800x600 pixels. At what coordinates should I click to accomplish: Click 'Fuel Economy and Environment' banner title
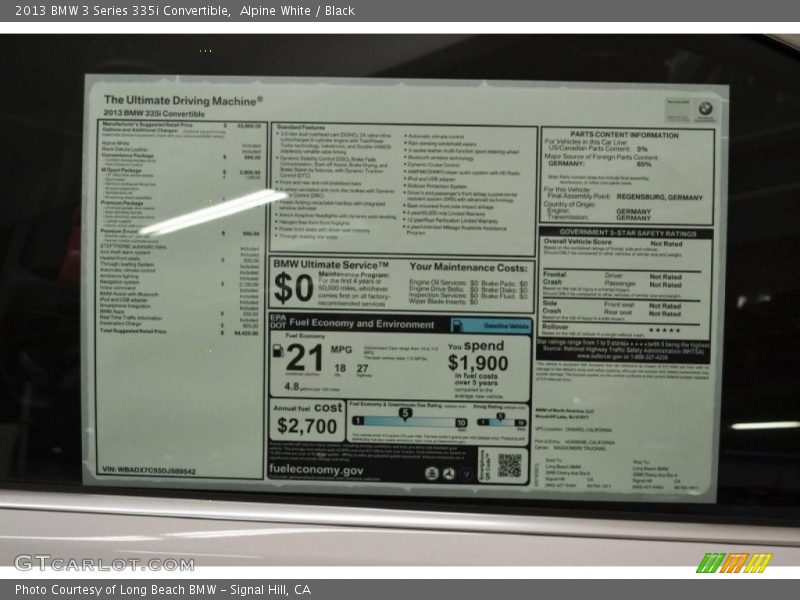point(362,323)
